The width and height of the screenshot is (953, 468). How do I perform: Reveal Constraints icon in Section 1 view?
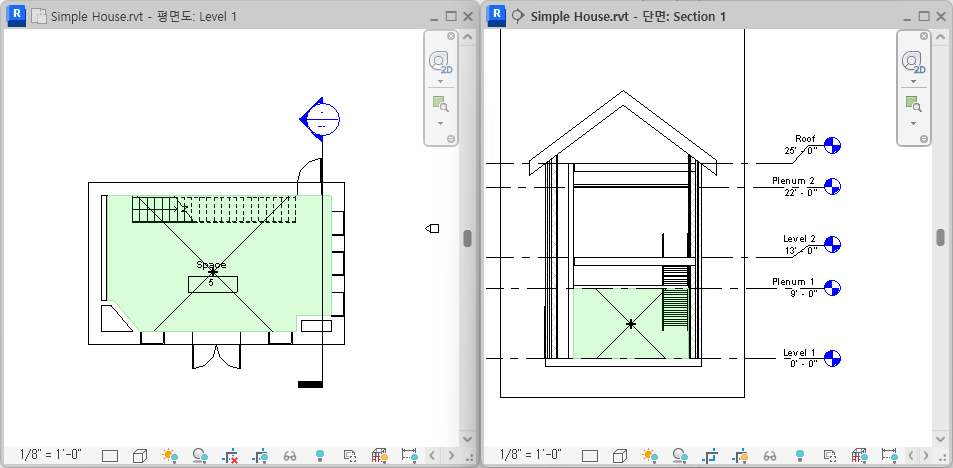pyautogui.click(x=890, y=455)
